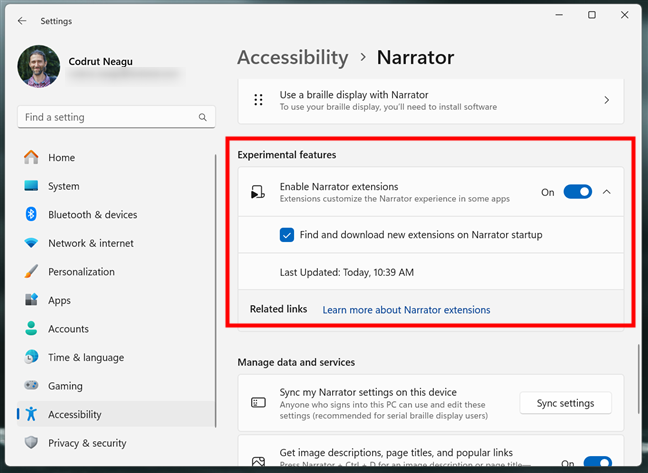Open Use a braille display with Narrator
The height and width of the screenshot is (473, 648).
coord(431,100)
